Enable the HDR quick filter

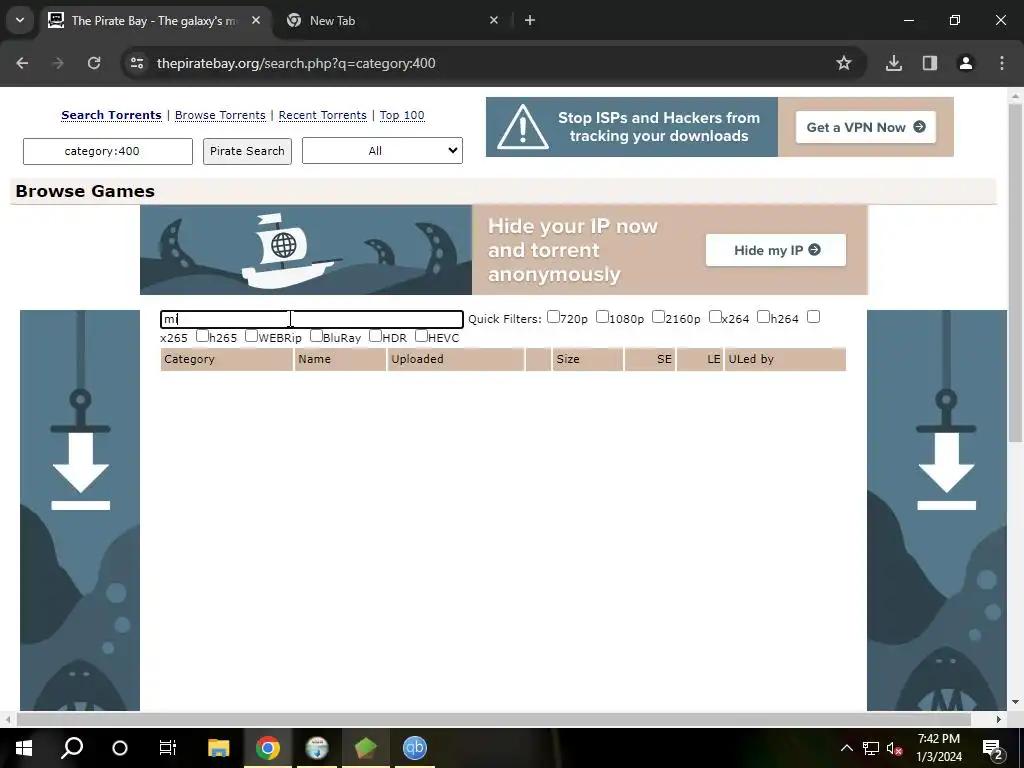click(x=375, y=336)
